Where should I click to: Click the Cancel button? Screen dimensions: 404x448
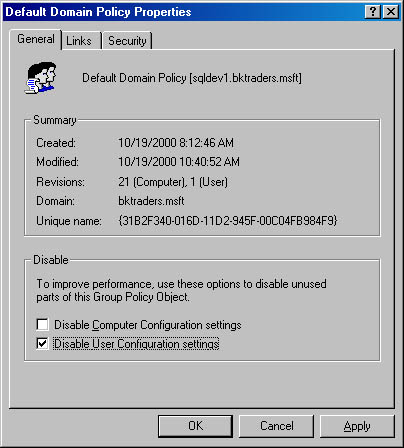[277, 426]
